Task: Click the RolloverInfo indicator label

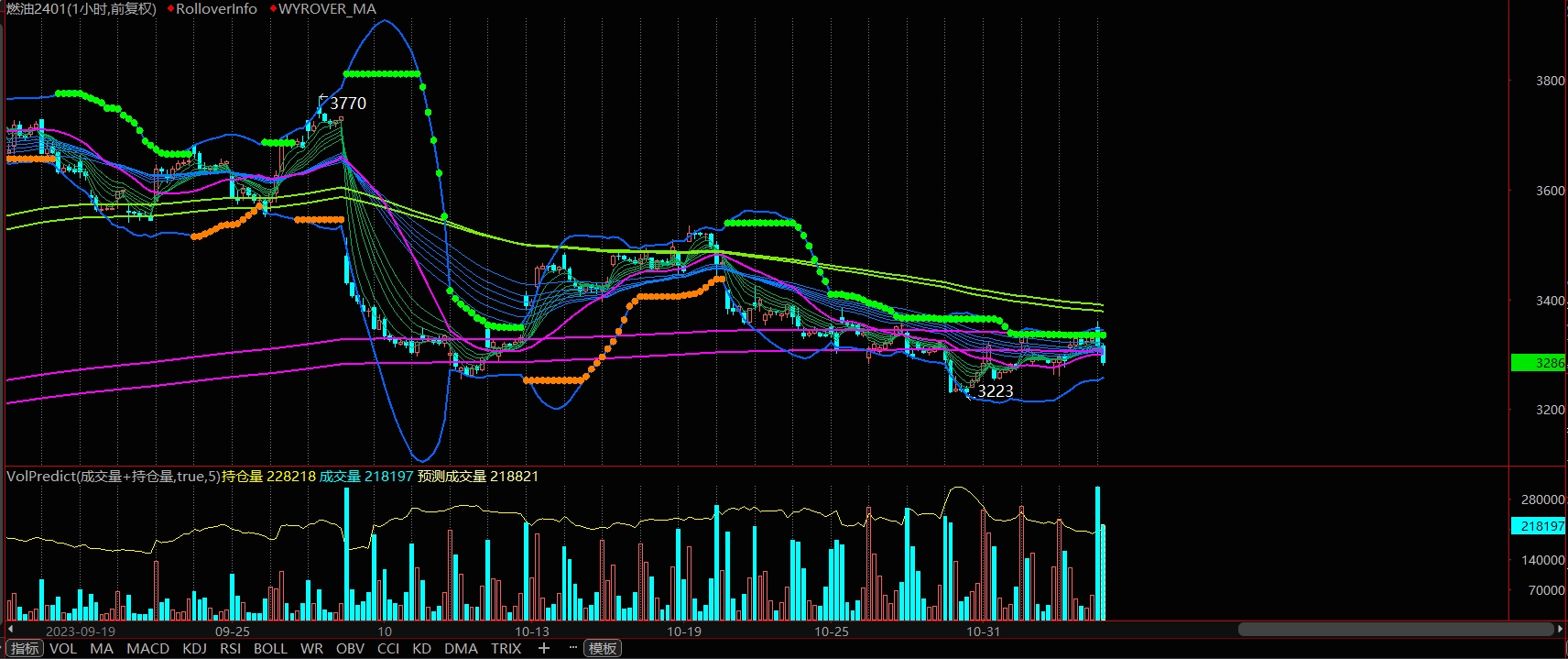Action: [216, 9]
